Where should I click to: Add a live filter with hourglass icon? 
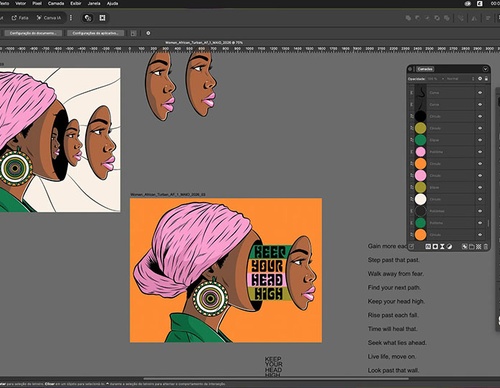[442, 247]
